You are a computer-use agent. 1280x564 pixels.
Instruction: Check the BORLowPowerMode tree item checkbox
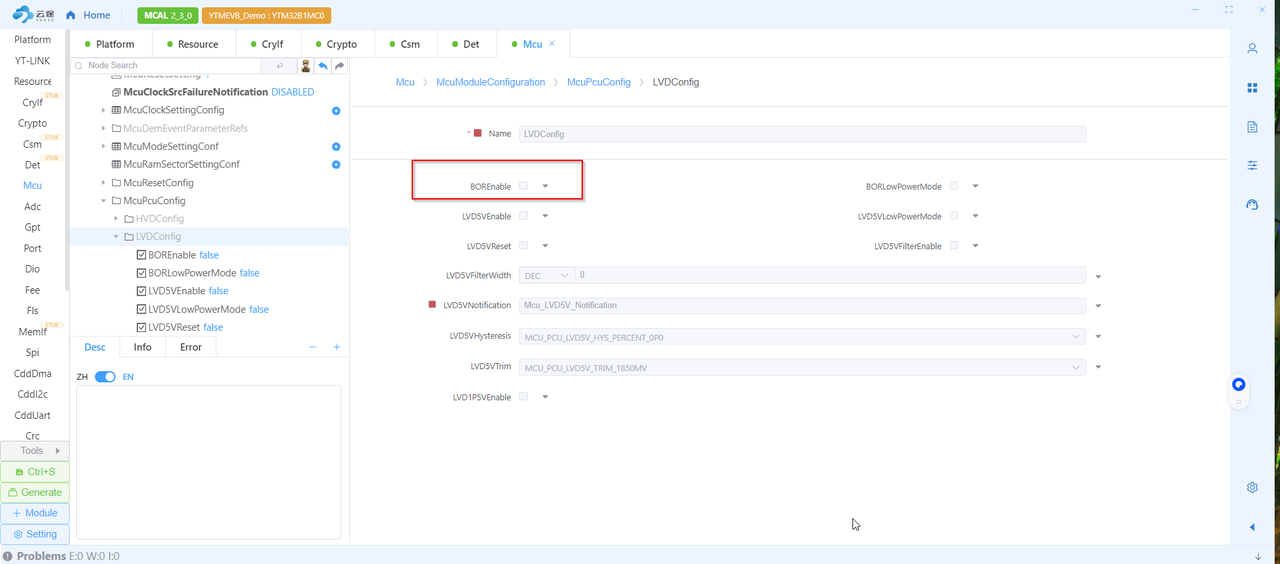(x=141, y=273)
